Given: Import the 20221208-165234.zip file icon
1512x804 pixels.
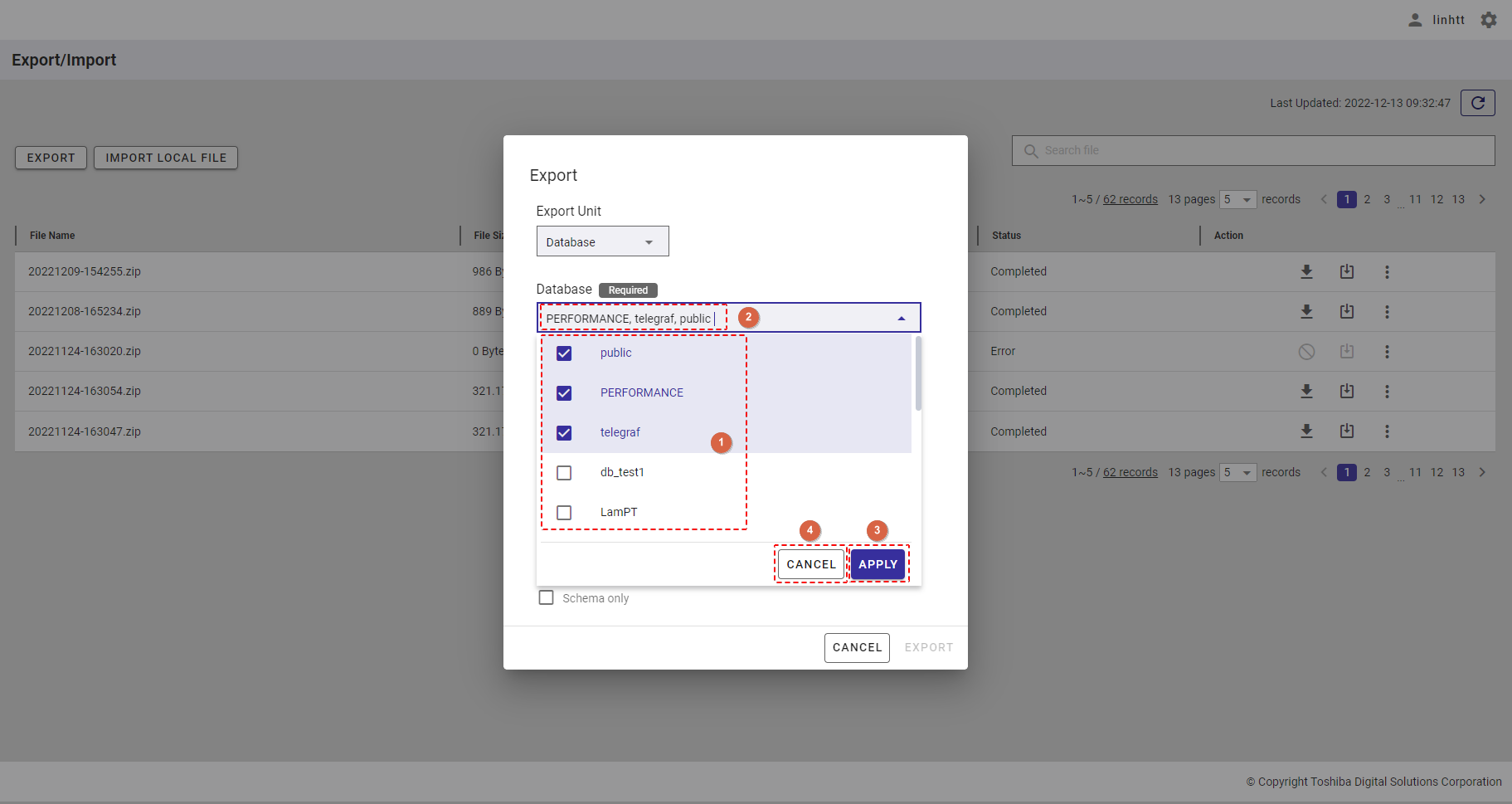Looking at the screenshot, I should 1346,312.
